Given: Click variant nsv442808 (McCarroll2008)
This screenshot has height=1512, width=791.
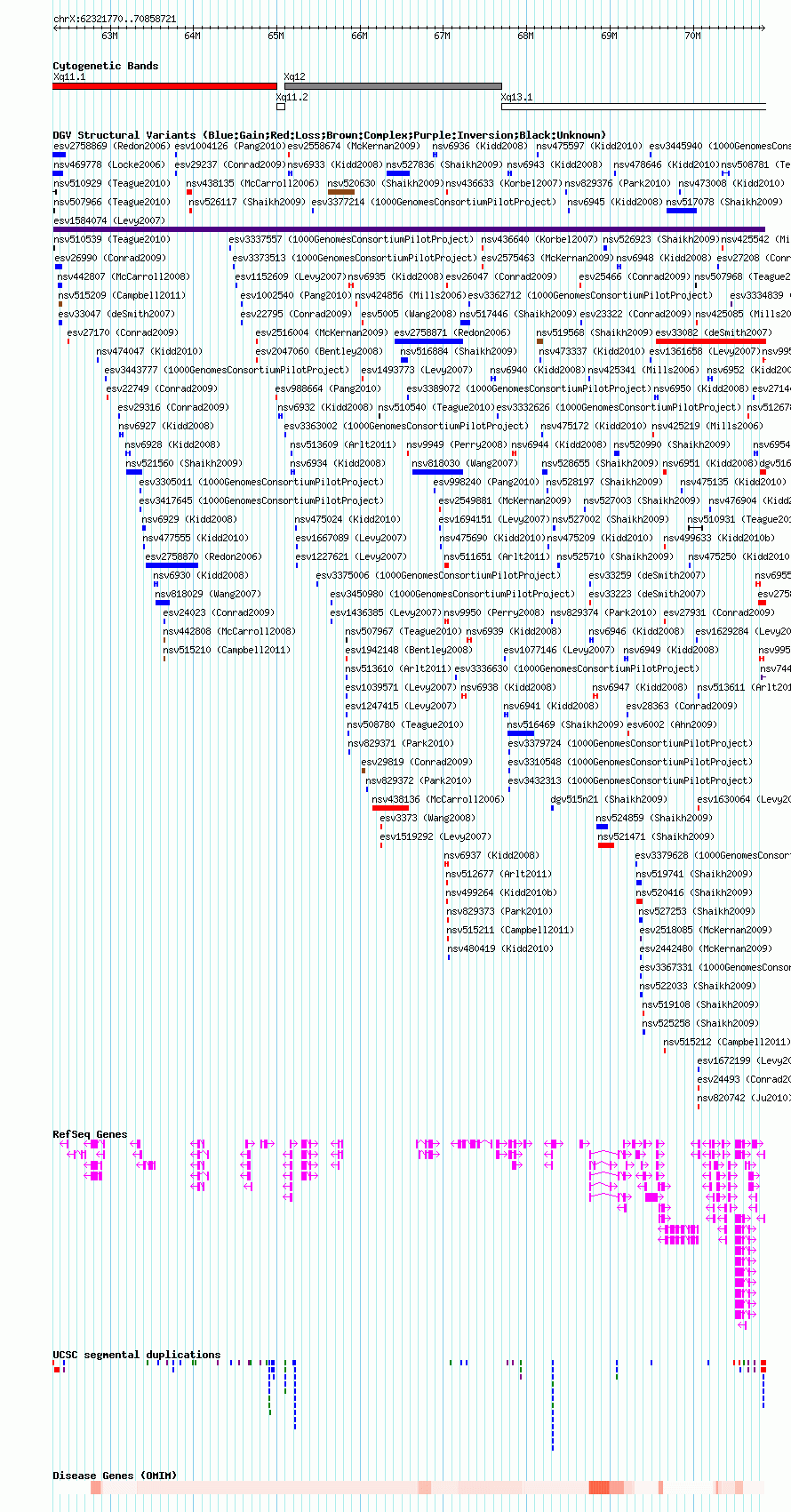Looking at the screenshot, I should [x=229, y=631].
